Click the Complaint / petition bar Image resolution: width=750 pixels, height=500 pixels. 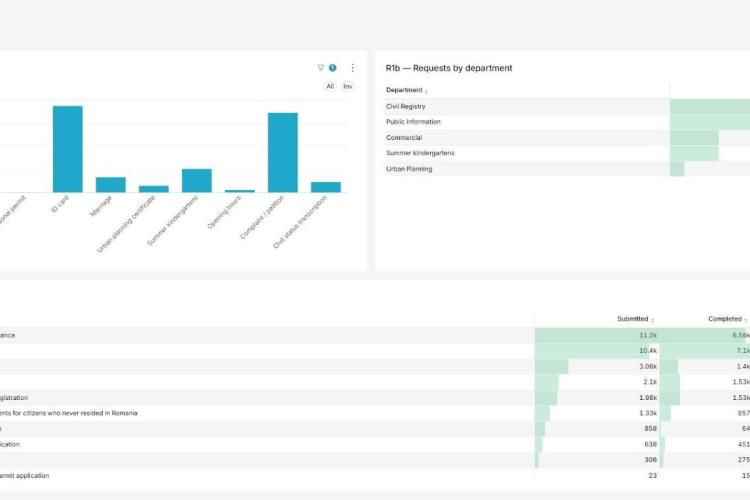click(x=283, y=153)
